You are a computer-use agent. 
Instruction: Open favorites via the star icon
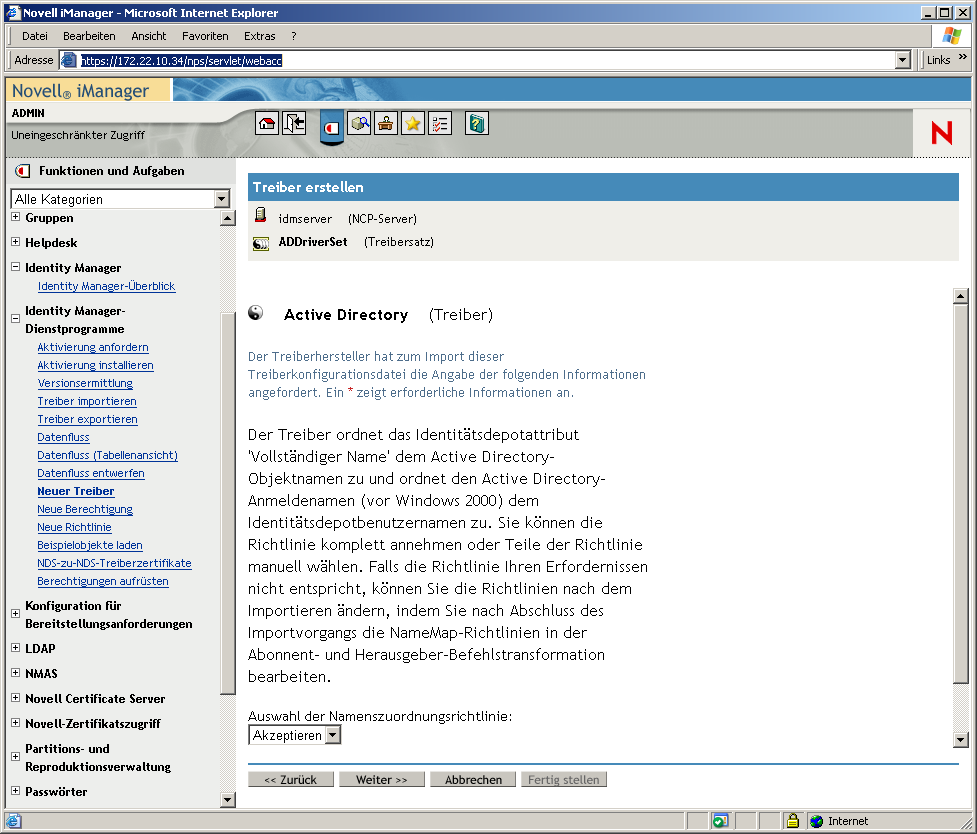[x=412, y=122]
